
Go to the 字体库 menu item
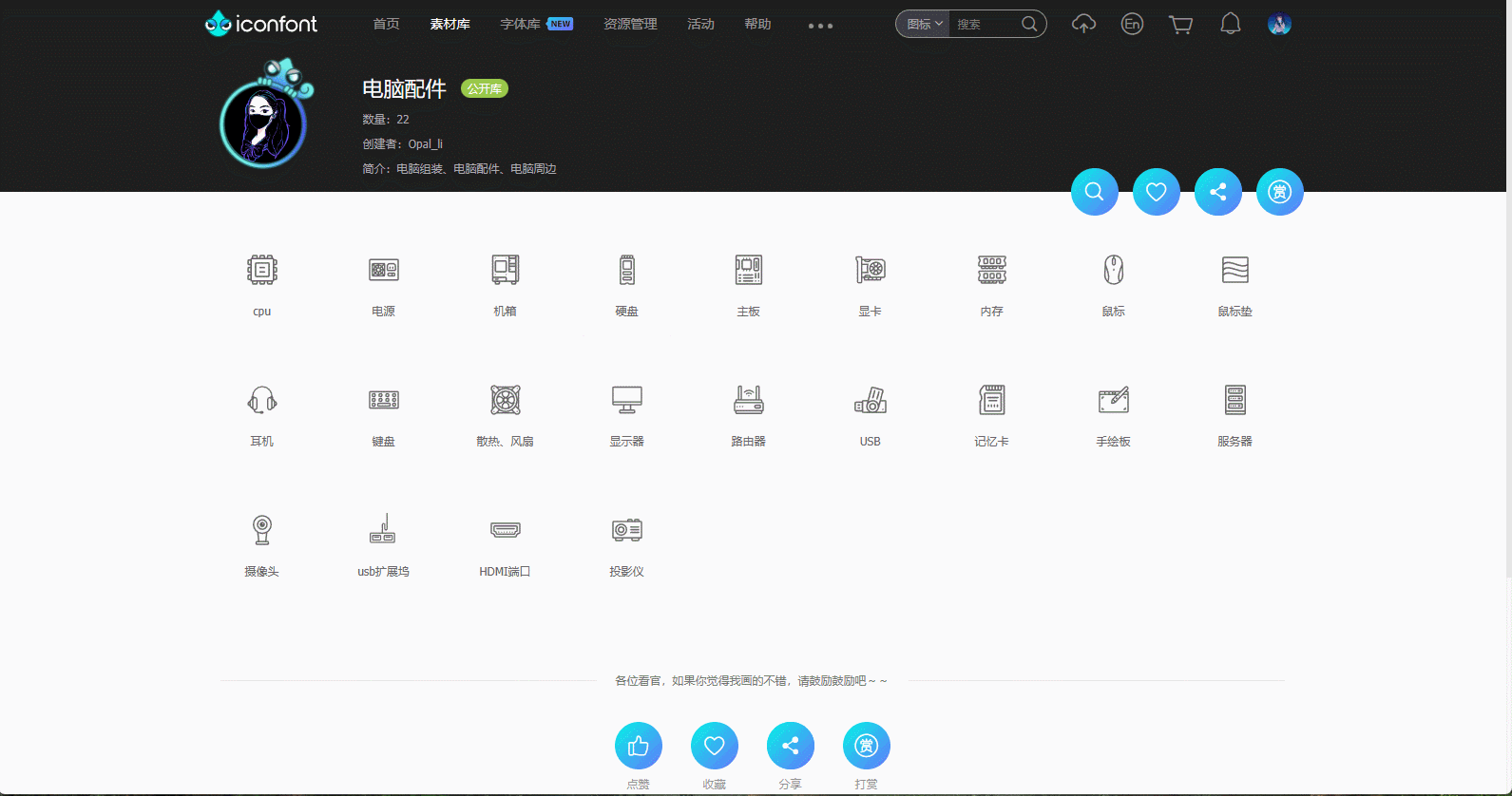tap(521, 25)
